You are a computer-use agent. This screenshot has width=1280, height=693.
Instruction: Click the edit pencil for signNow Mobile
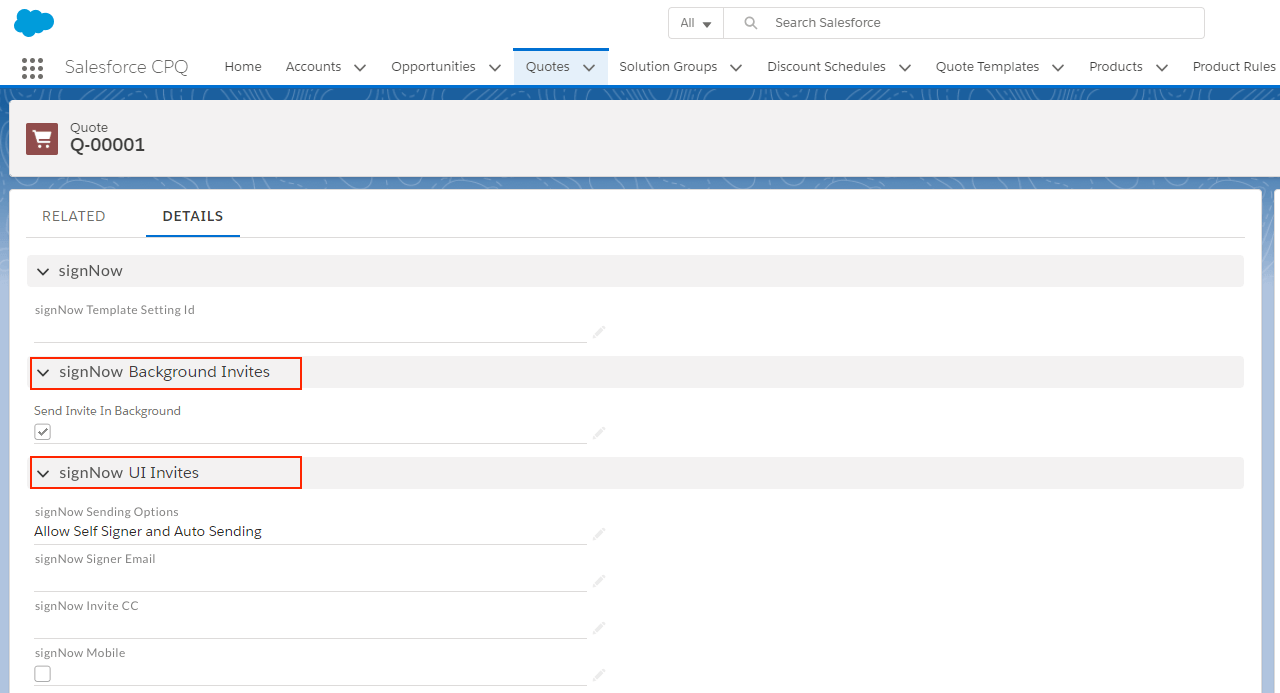coord(599,674)
